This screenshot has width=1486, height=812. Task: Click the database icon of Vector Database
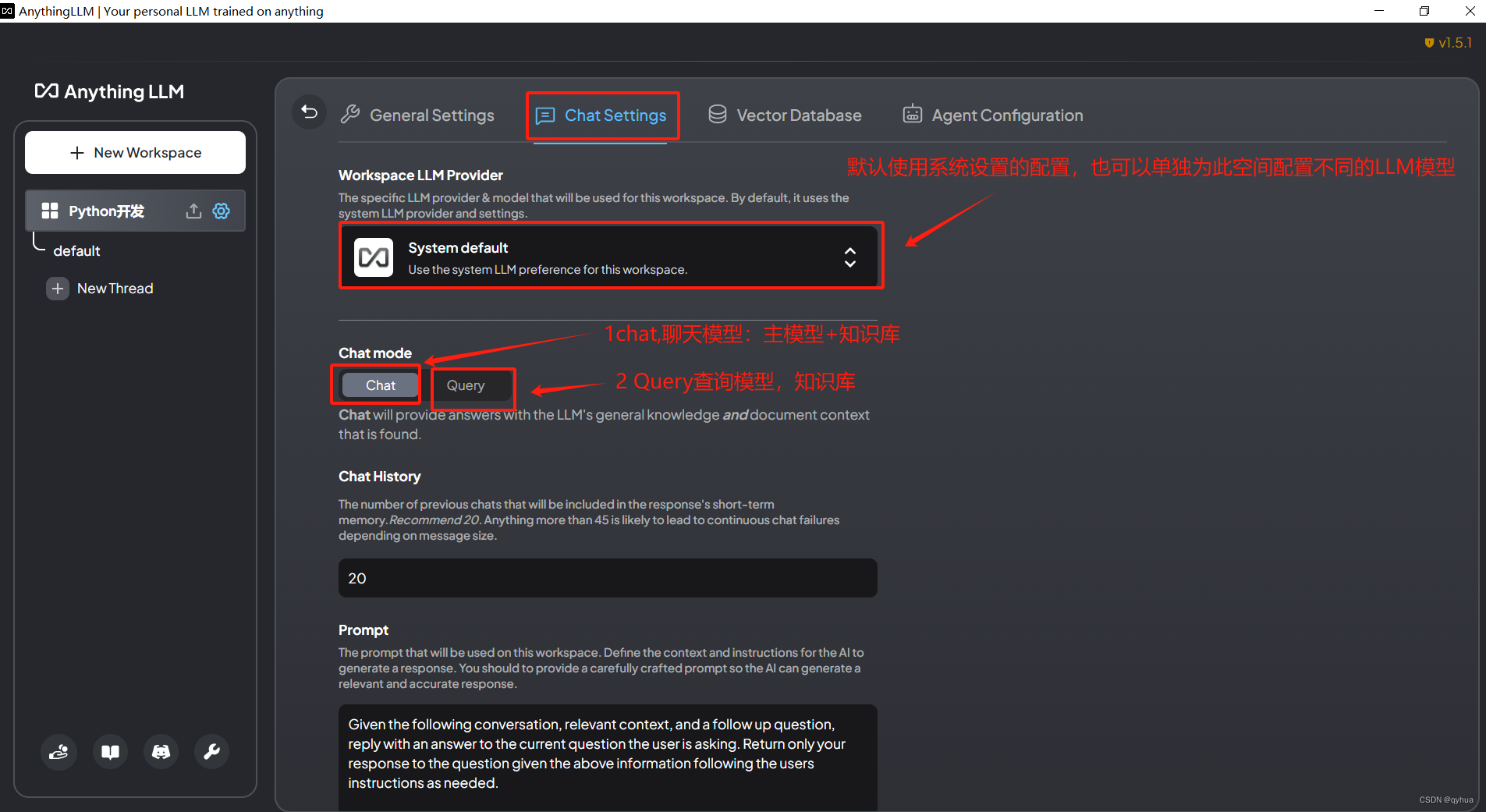click(718, 115)
